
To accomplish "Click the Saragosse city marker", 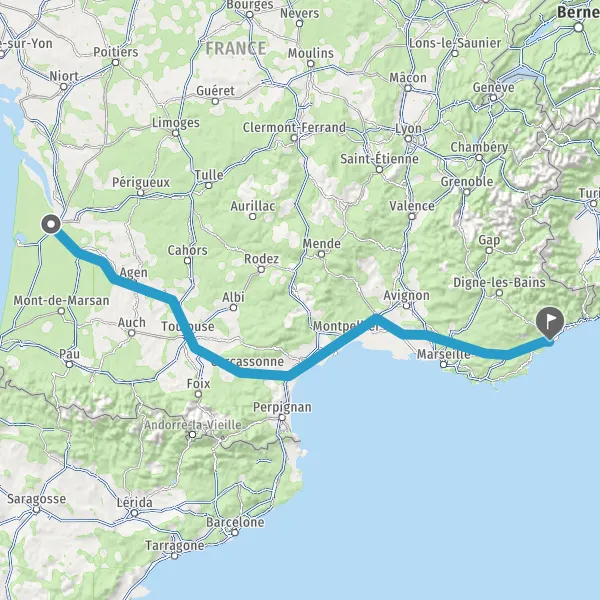I will [x=36, y=509].
